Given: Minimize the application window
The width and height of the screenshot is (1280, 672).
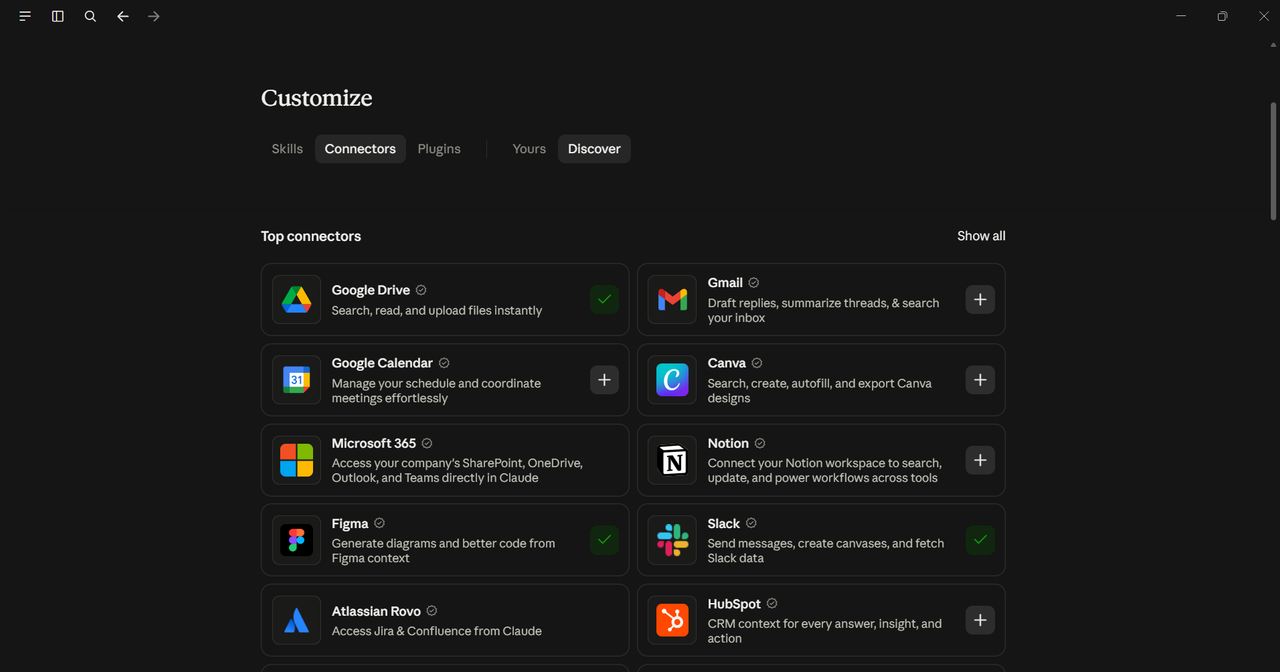Looking at the screenshot, I should tap(1181, 16).
